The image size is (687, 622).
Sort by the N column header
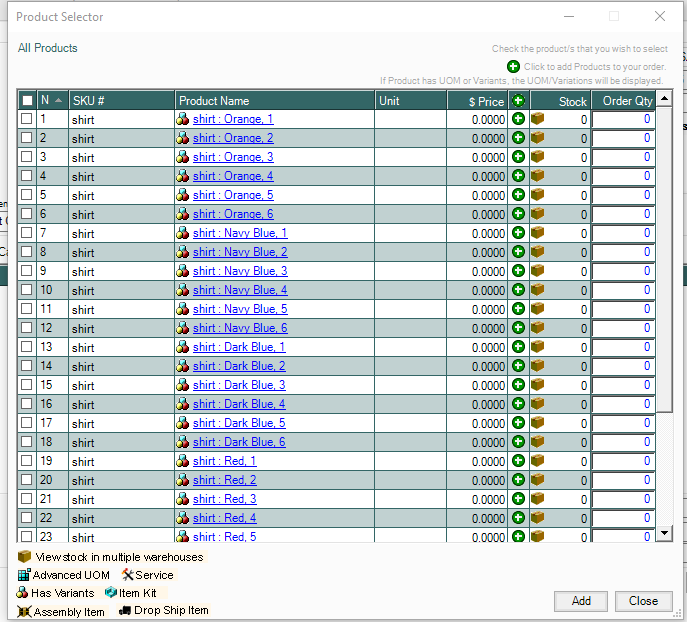point(52,101)
